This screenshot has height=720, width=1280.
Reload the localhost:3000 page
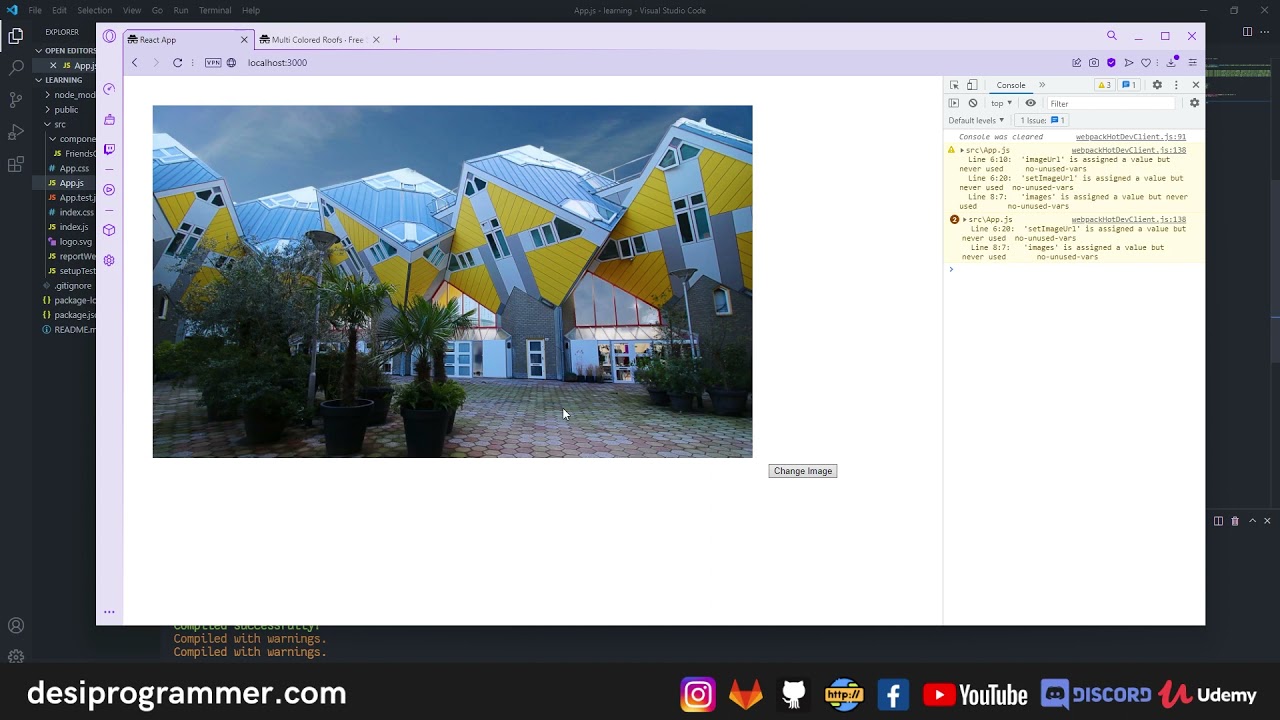click(177, 62)
